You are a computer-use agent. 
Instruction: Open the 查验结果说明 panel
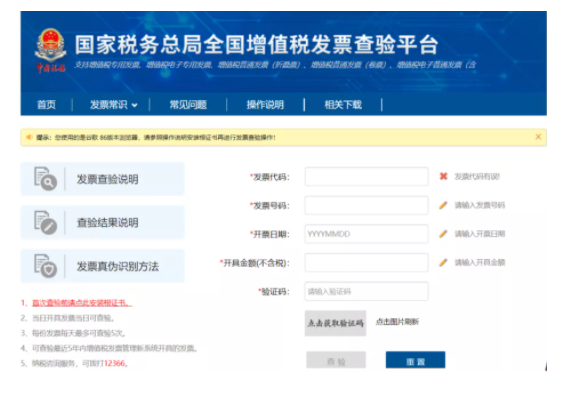click(x=102, y=223)
